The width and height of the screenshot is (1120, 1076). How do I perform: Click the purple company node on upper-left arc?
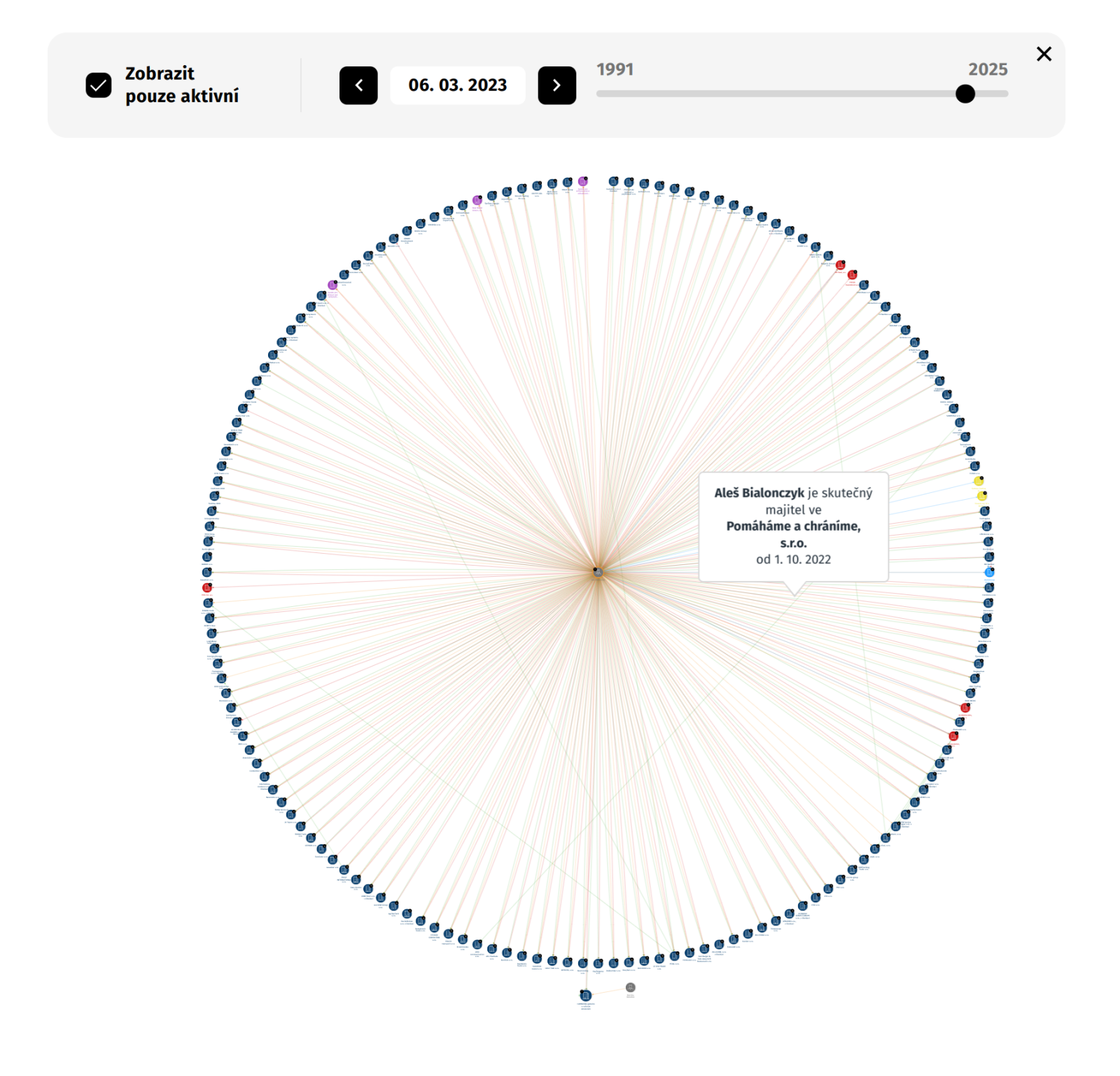click(332, 285)
